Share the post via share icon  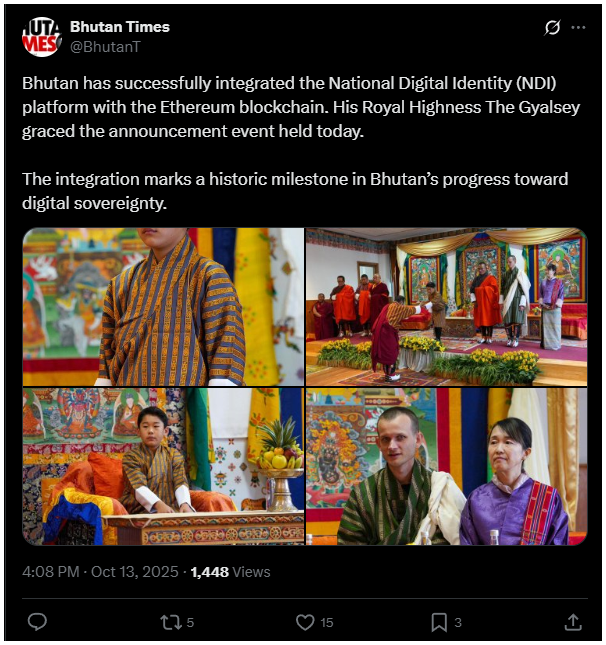click(573, 622)
